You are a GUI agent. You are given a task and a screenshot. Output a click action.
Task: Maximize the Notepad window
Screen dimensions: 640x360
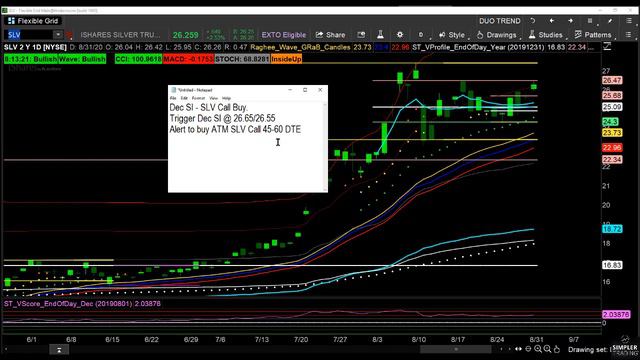pyautogui.click(x=305, y=90)
